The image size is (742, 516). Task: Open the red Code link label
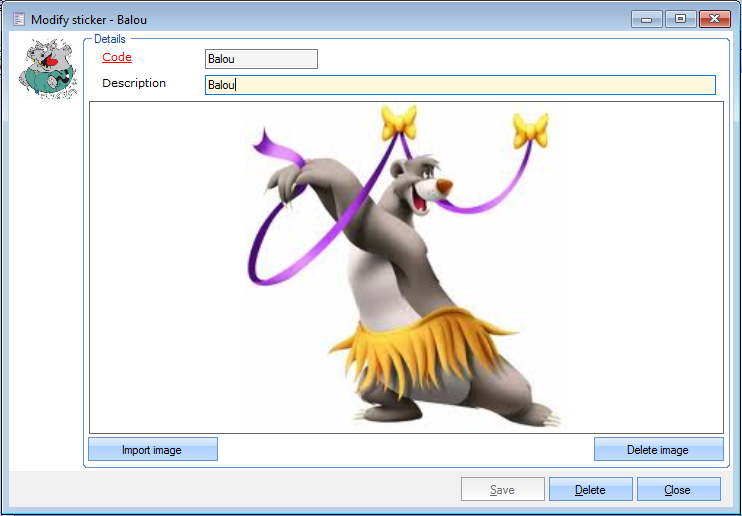117,57
